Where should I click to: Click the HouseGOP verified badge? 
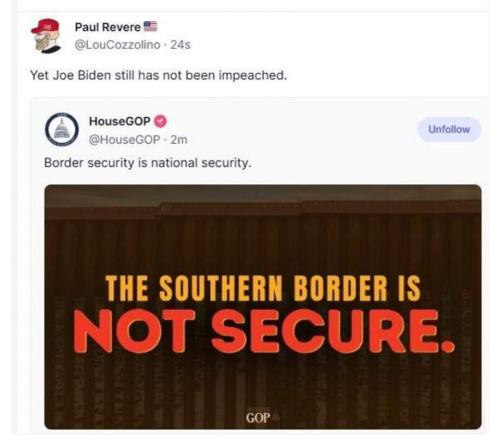160,121
